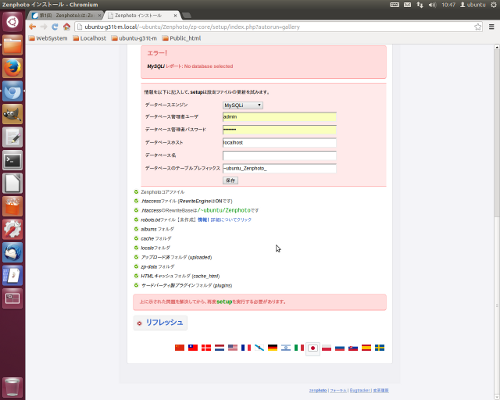Open the Trash in the dock
Image resolution: width=500 pixels, height=400 pixels.
click(13, 387)
